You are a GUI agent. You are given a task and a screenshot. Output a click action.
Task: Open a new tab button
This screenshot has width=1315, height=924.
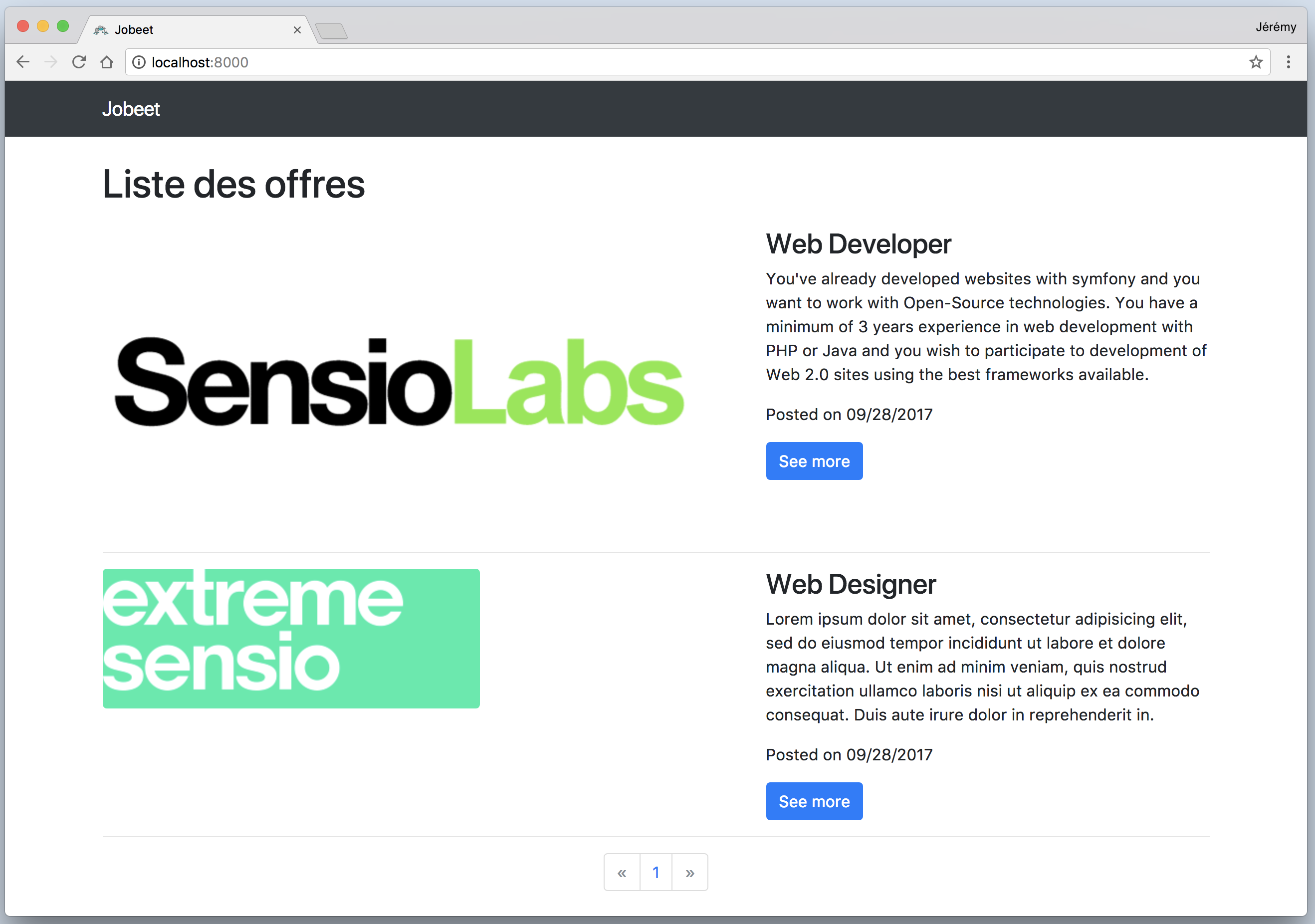[x=332, y=31]
